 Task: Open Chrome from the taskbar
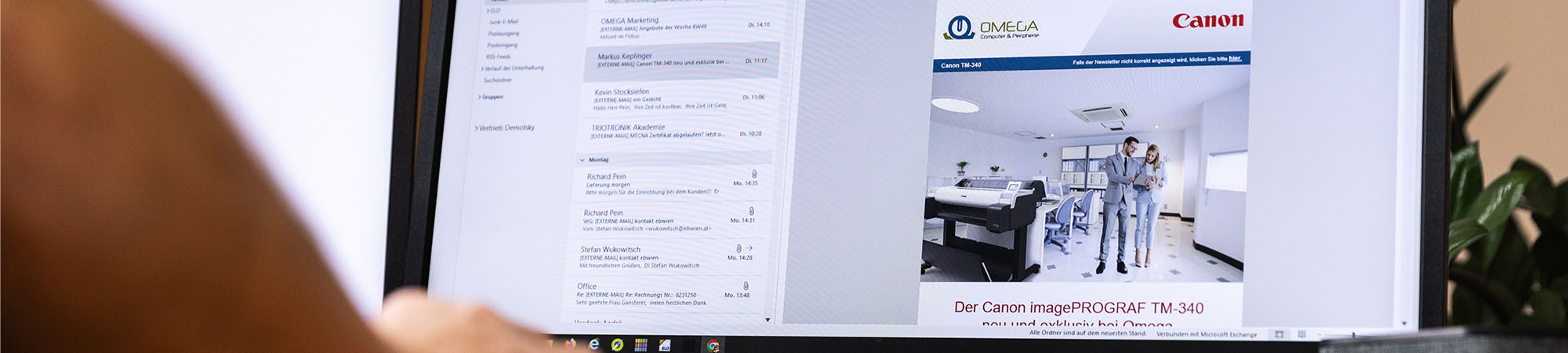pos(713,346)
